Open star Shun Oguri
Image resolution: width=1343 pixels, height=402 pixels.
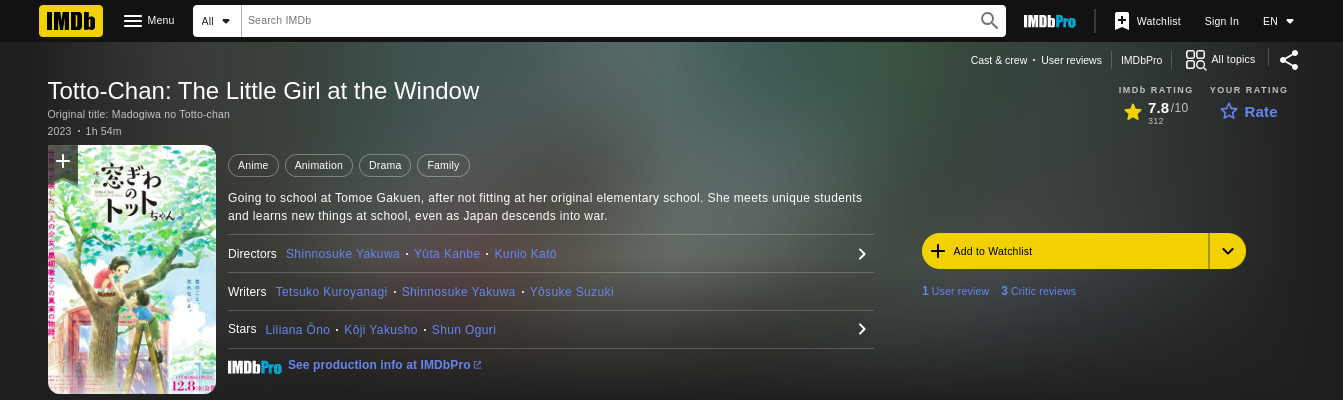pyautogui.click(x=464, y=330)
